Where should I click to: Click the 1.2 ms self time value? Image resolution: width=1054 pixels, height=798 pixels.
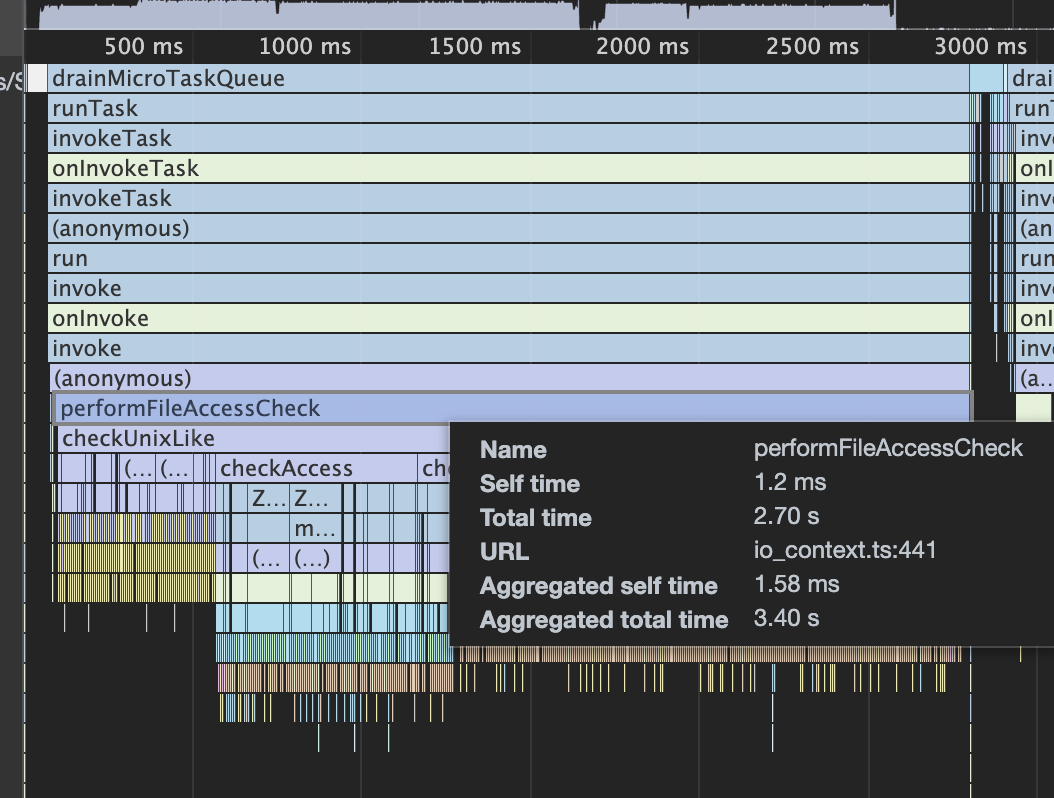(790, 482)
